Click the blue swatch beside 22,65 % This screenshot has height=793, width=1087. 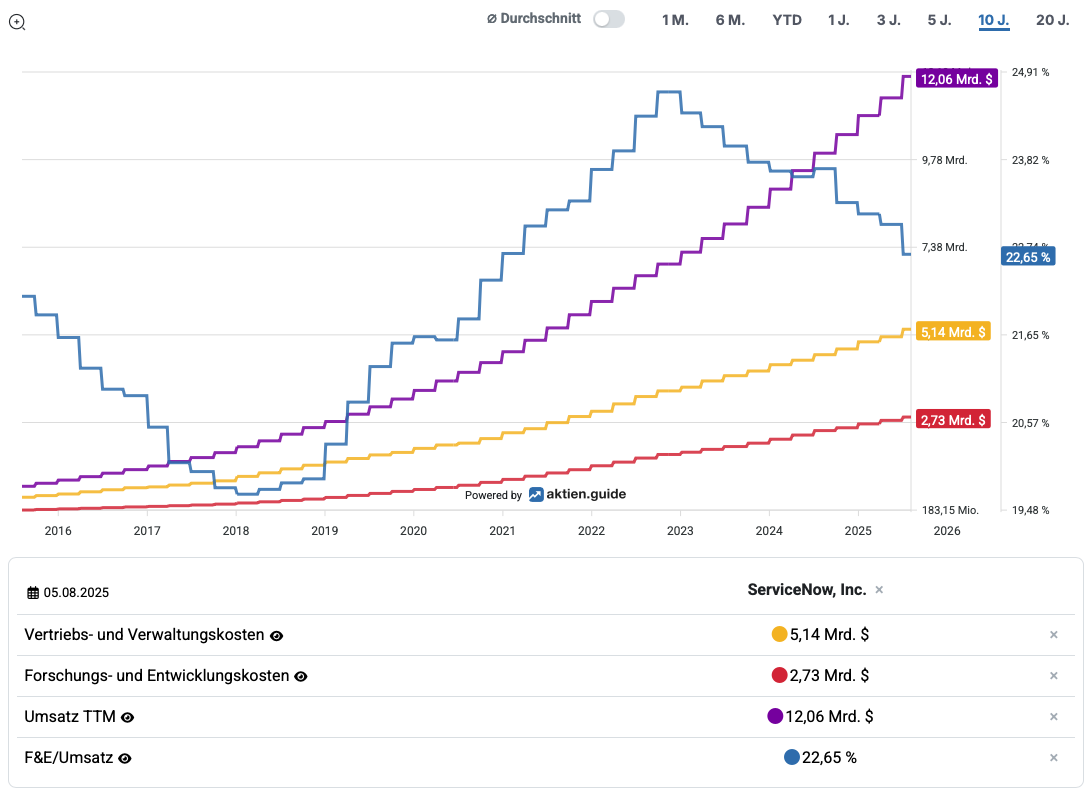pyautogui.click(x=792, y=757)
